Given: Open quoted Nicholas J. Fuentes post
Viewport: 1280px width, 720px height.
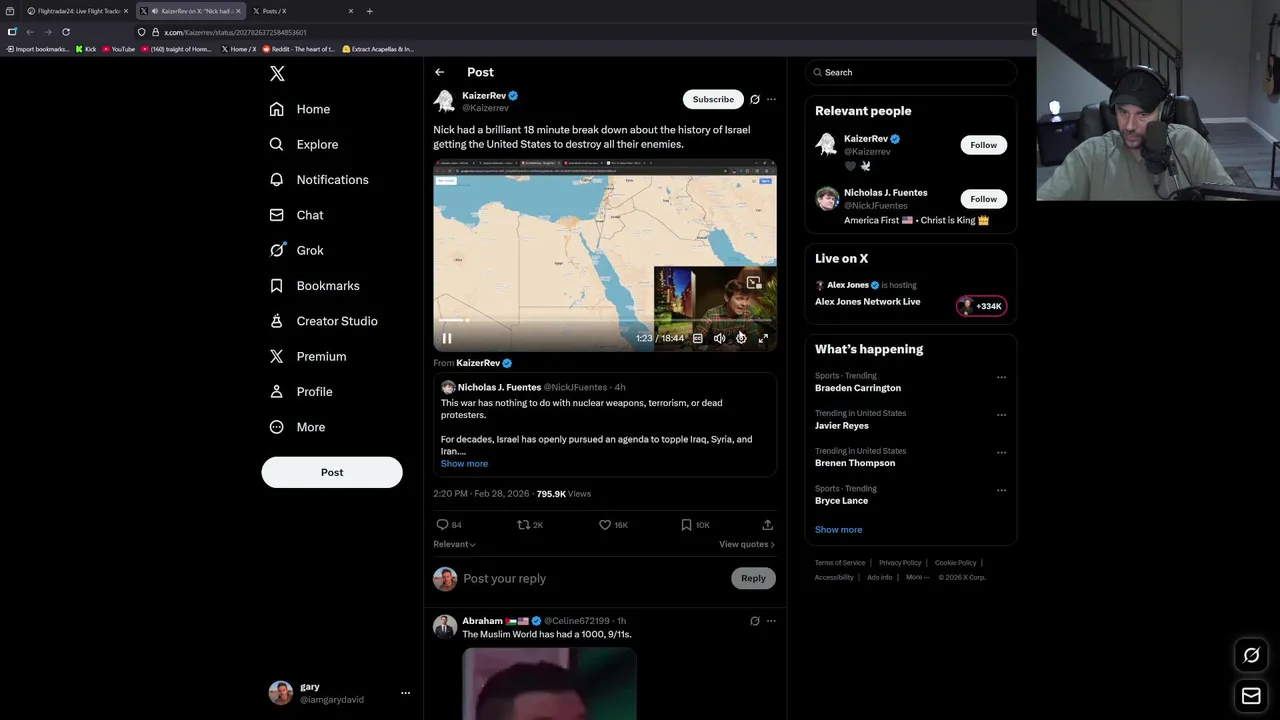Looking at the screenshot, I should 604,425.
